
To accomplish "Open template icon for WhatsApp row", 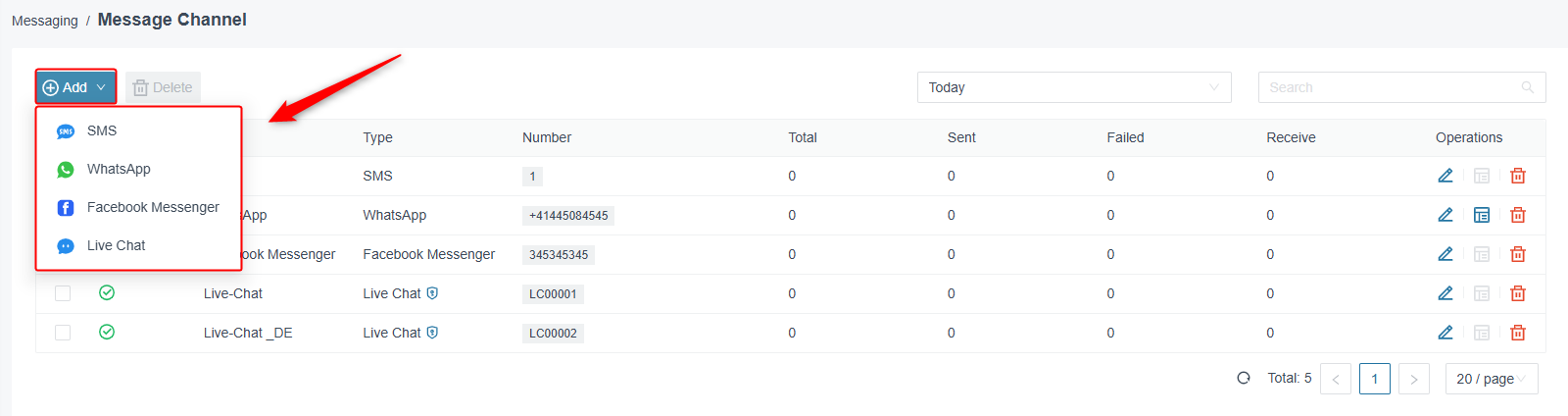I will coord(1482,215).
